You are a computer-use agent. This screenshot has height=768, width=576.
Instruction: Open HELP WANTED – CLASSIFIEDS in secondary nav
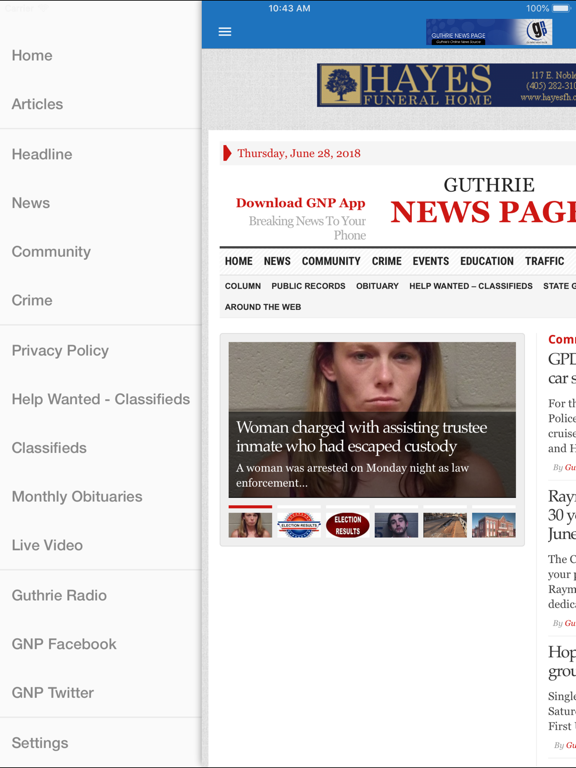coord(471,286)
